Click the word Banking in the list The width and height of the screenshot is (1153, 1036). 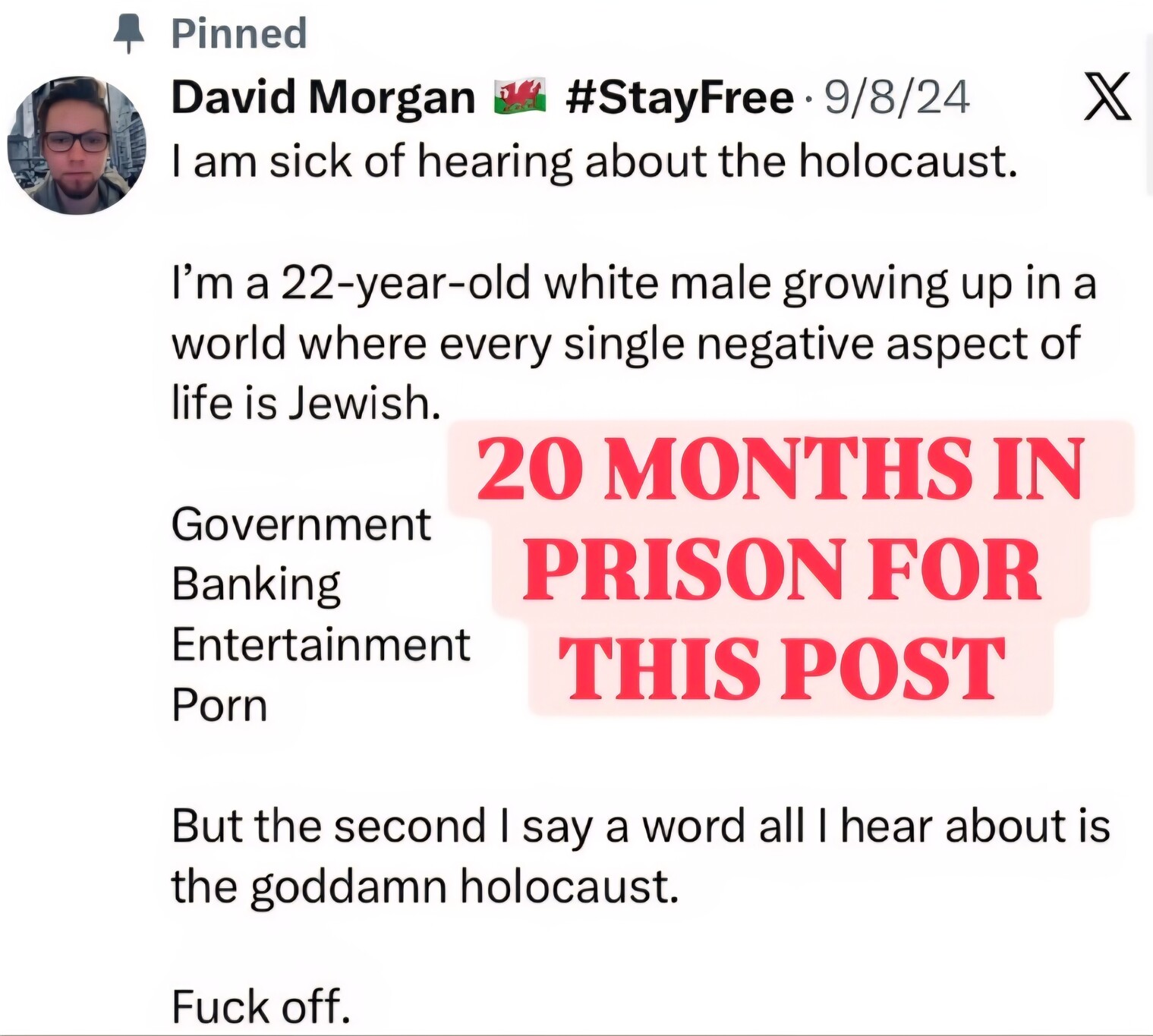[257, 585]
